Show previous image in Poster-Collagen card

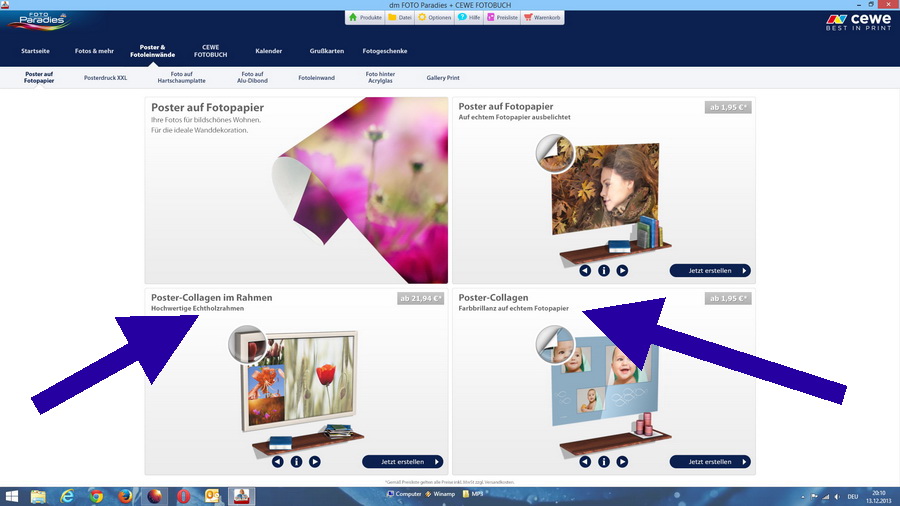click(585, 461)
